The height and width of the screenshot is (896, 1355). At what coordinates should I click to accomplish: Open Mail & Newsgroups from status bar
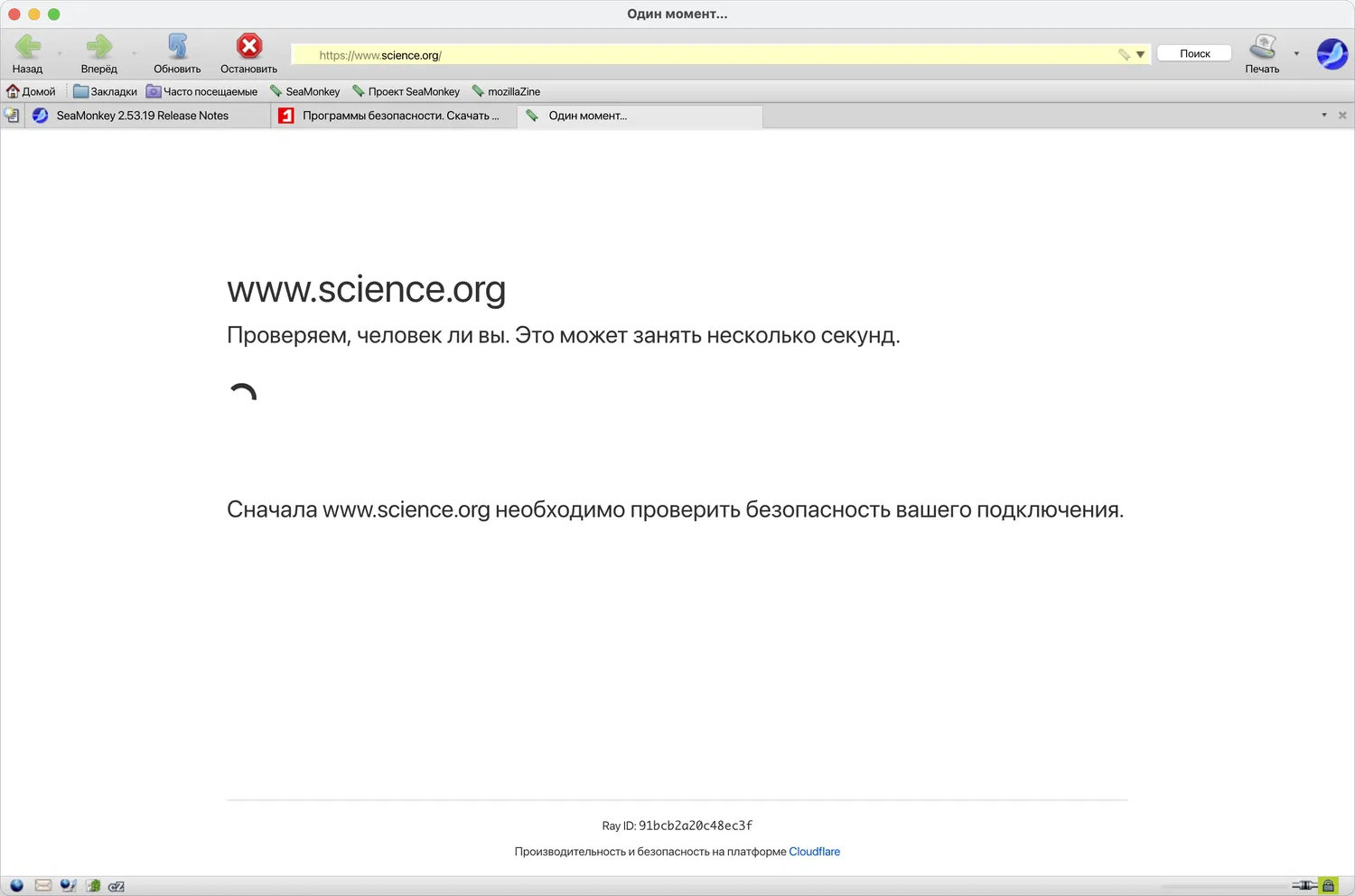[42, 886]
